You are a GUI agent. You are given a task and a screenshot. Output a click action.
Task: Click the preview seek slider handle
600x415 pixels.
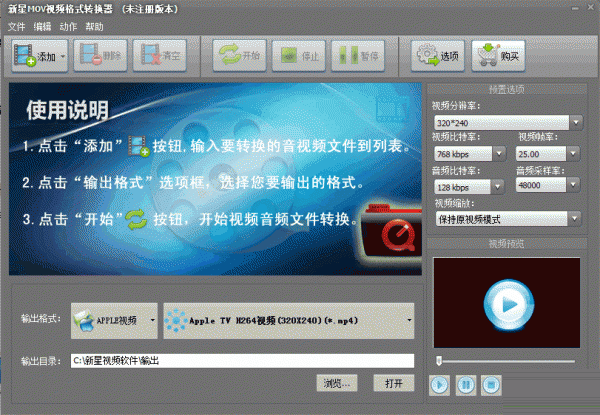(439, 361)
